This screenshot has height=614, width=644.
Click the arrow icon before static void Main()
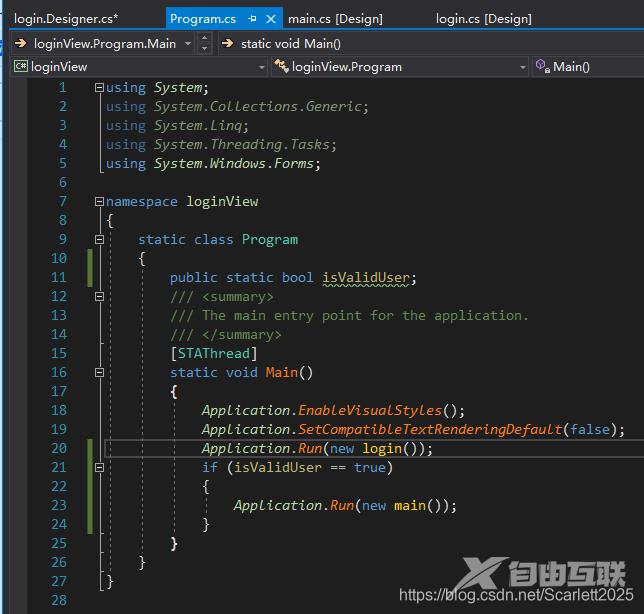point(227,43)
